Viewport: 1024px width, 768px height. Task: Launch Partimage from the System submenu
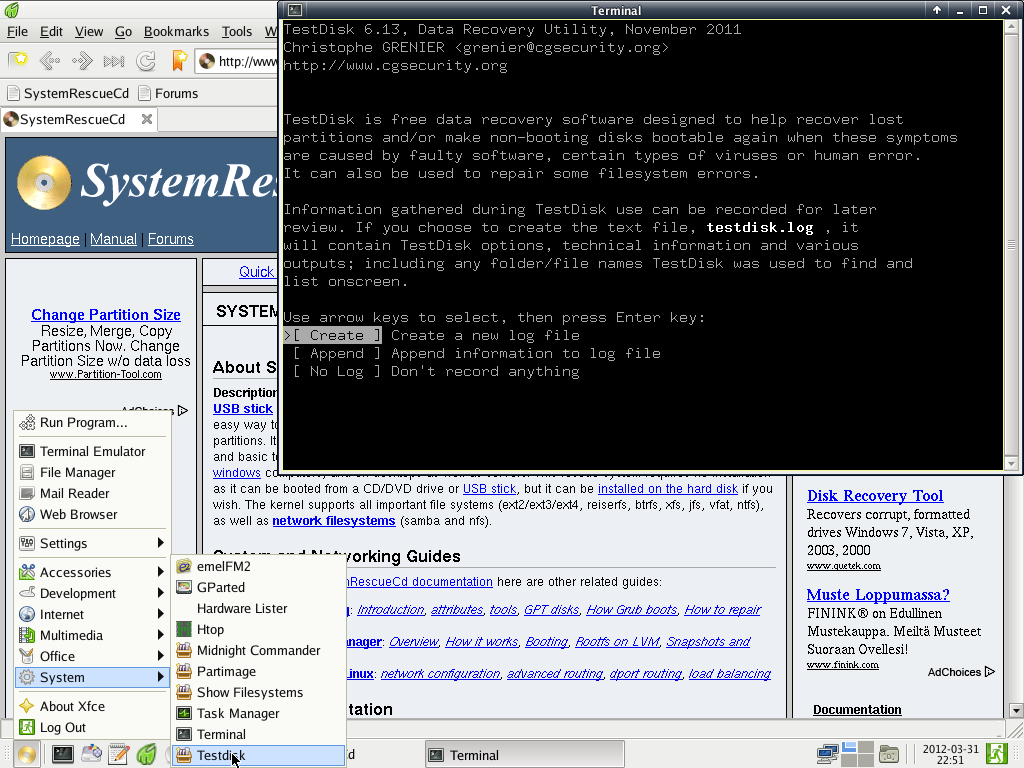click(259, 671)
